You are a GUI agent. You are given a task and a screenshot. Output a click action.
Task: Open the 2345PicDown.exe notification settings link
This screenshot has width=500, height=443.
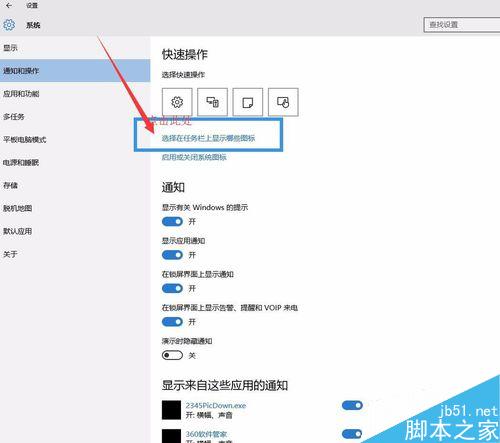coord(216,405)
